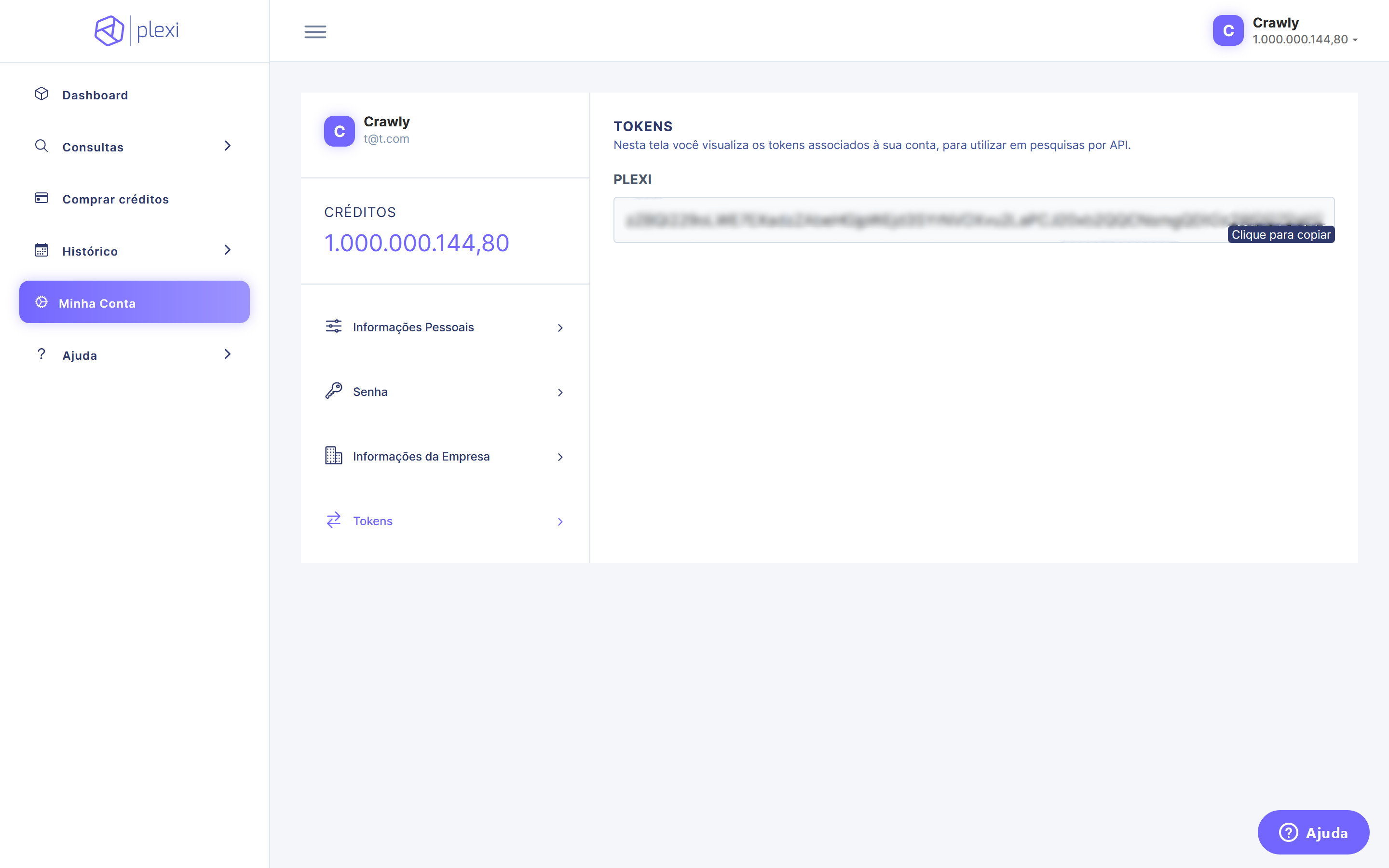Open Informações Pessoais section
Viewport: 1389px width, 868px height.
(x=445, y=327)
